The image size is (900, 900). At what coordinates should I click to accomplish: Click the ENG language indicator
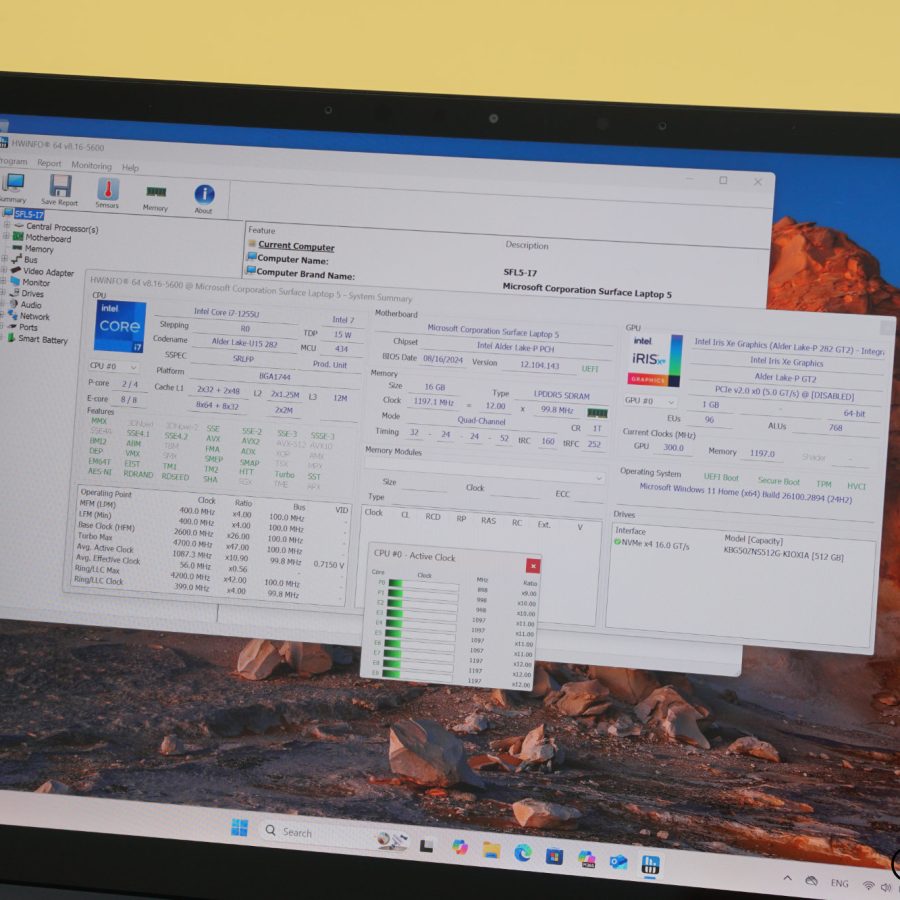[x=839, y=883]
